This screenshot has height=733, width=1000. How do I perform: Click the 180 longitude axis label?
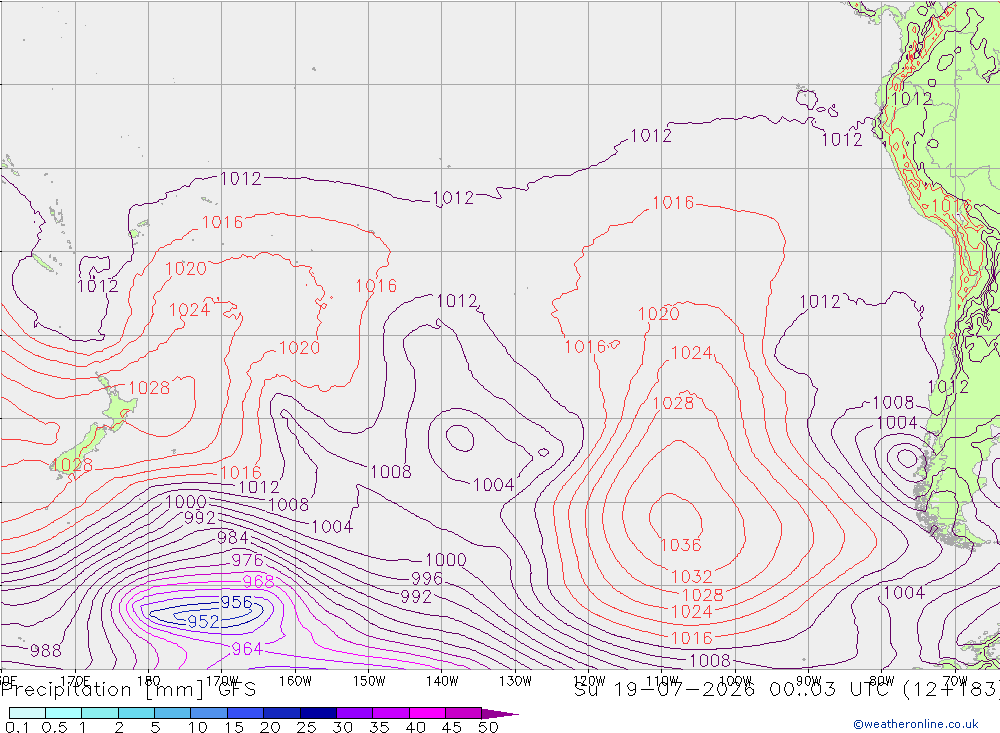click(x=149, y=681)
